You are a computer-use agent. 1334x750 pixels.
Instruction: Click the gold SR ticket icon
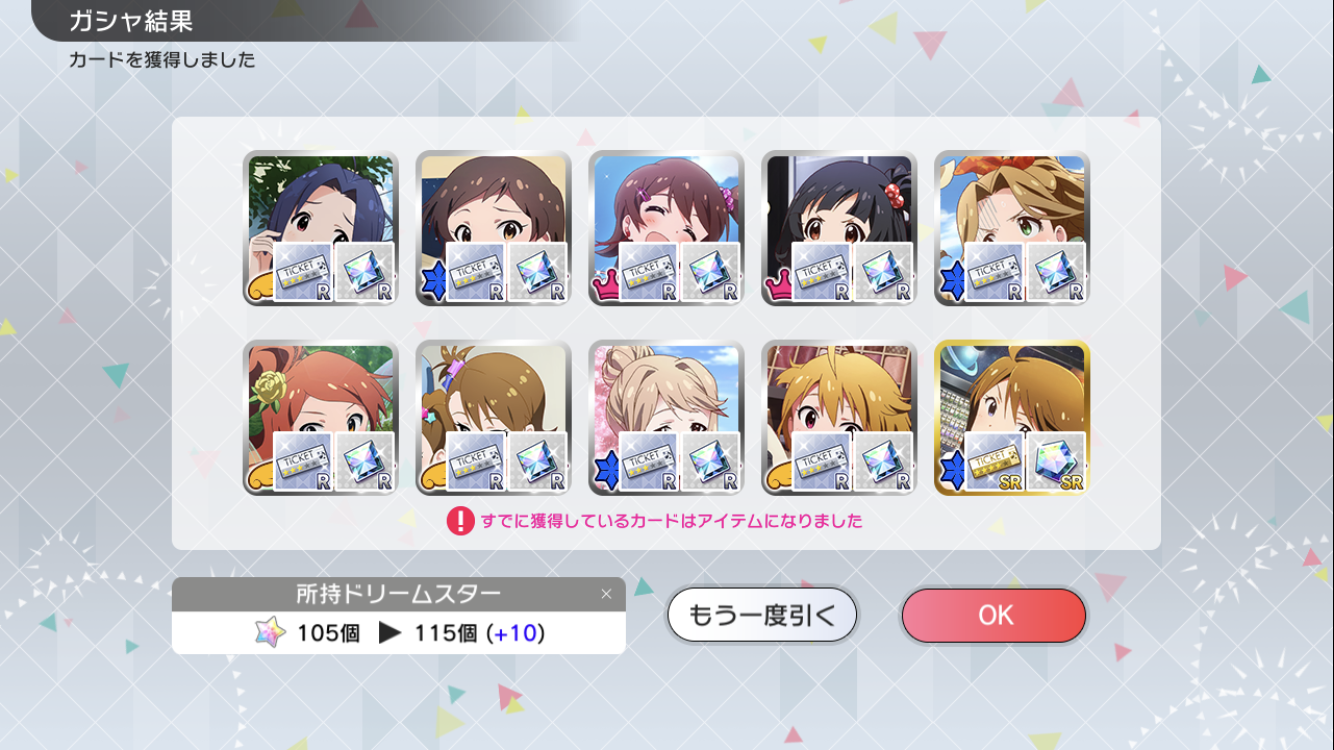pos(995,461)
